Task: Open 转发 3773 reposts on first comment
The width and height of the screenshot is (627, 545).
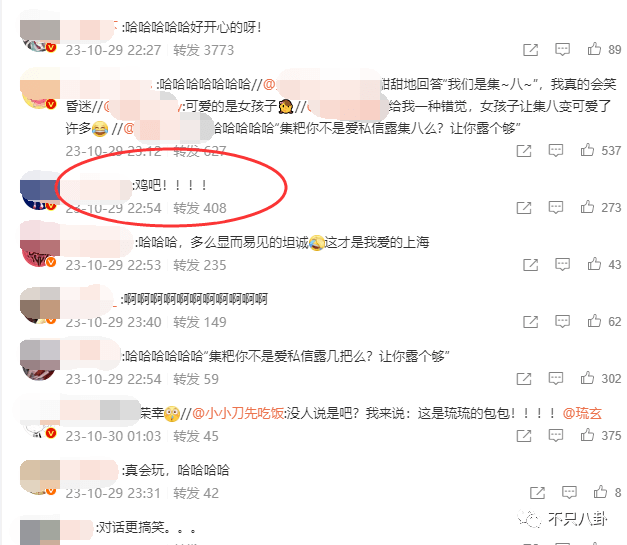Action: click(x=204, y=50)
